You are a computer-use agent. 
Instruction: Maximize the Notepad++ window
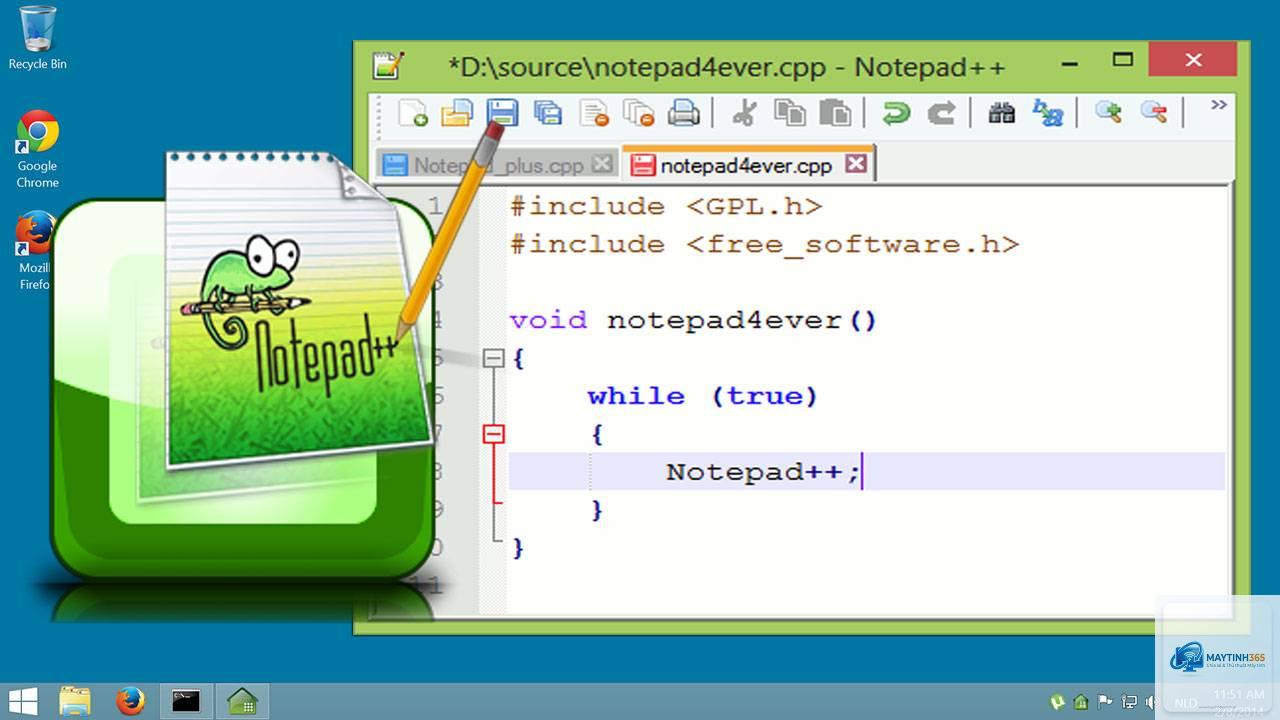1123,60
